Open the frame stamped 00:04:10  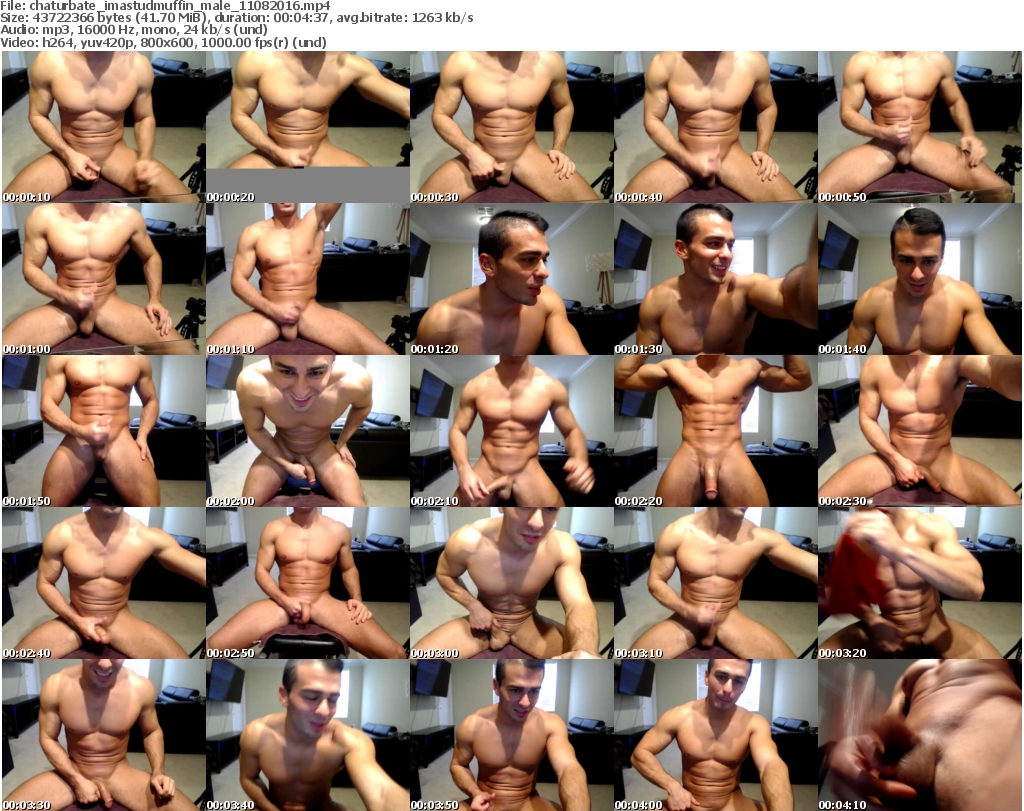920,735
